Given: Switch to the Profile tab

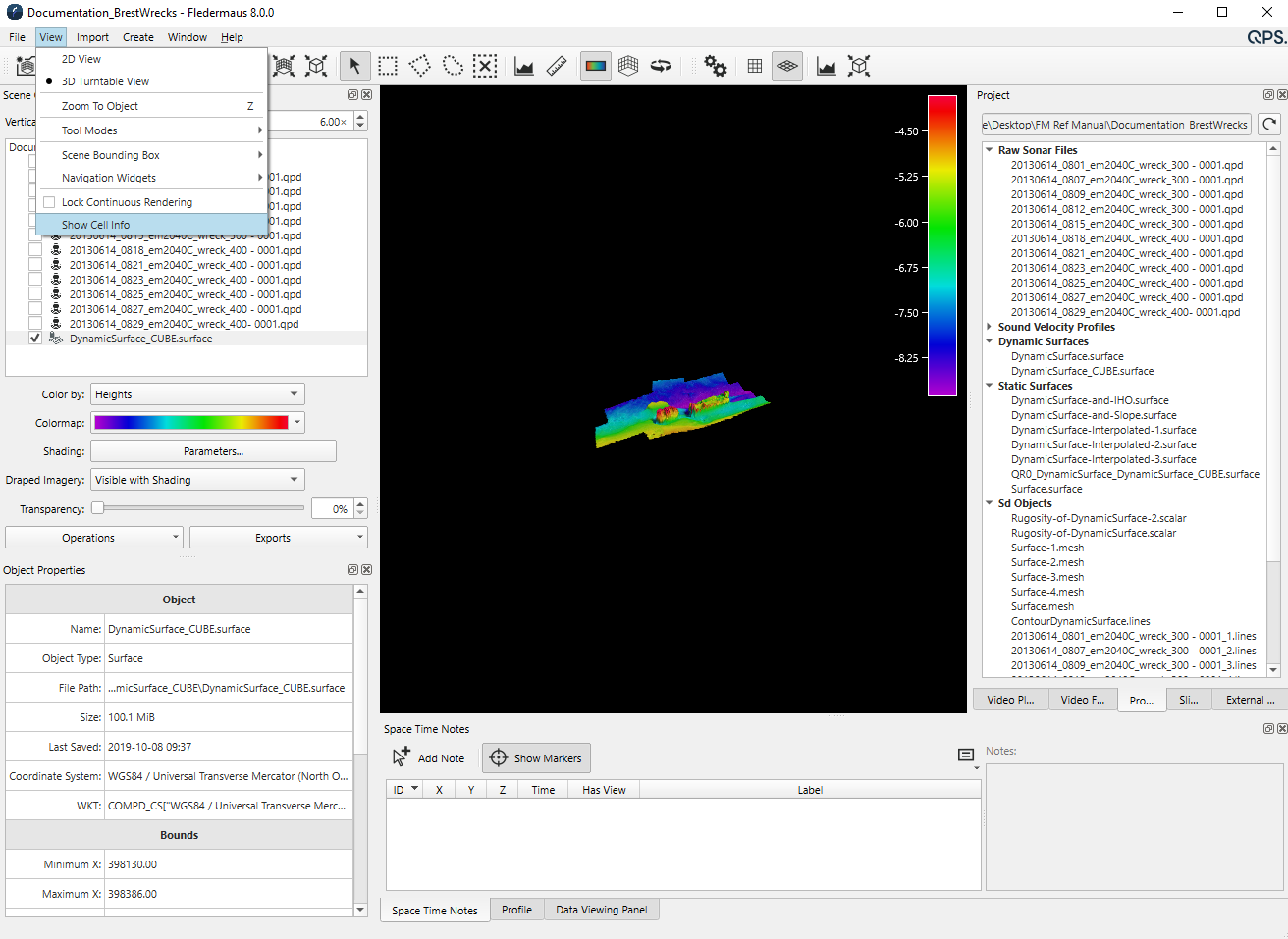Looking at the screenshot, I should pos(516,910).
